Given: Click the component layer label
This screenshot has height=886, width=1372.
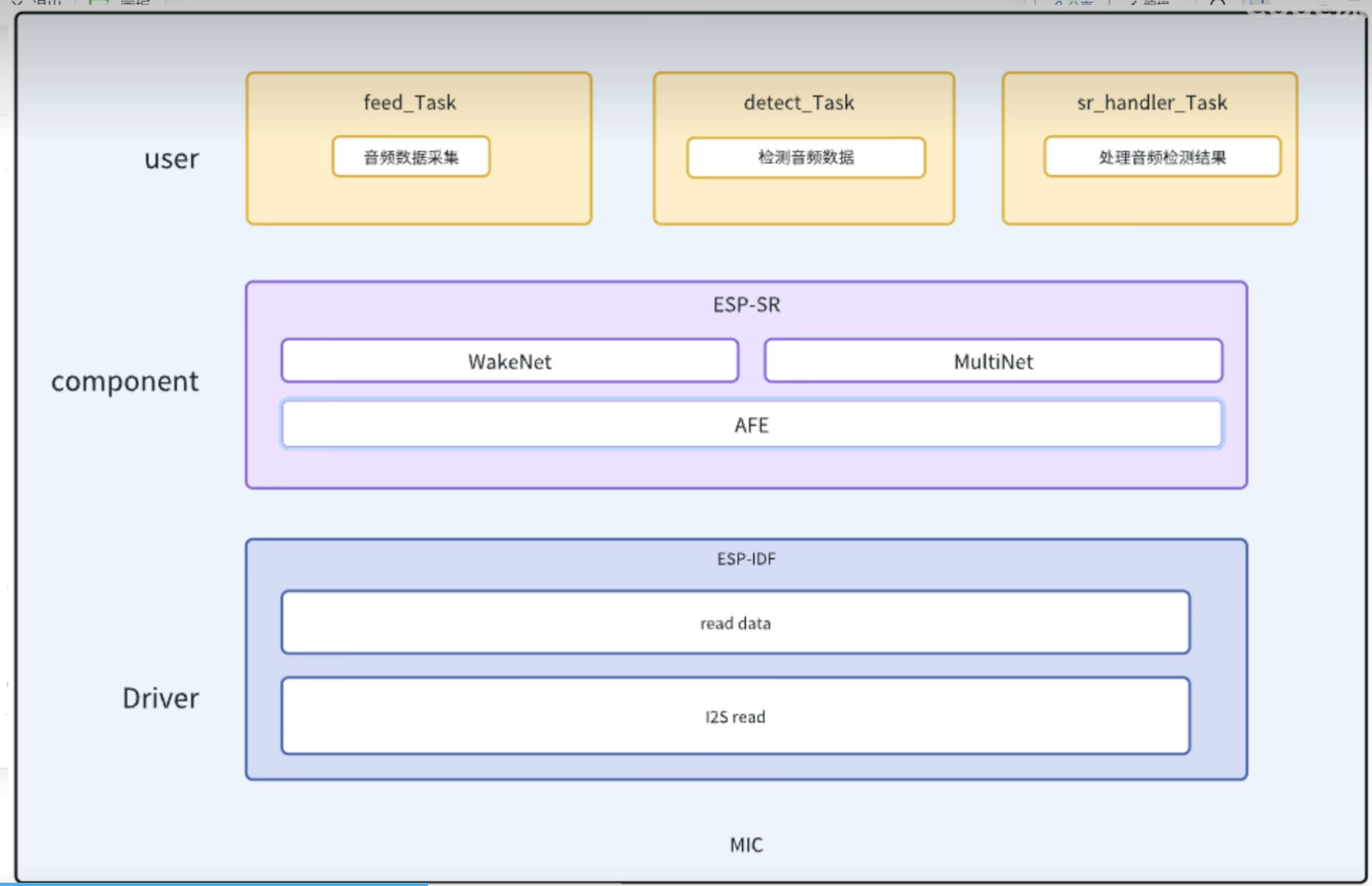Looking at the screenshot, I should tap(125, 382).
